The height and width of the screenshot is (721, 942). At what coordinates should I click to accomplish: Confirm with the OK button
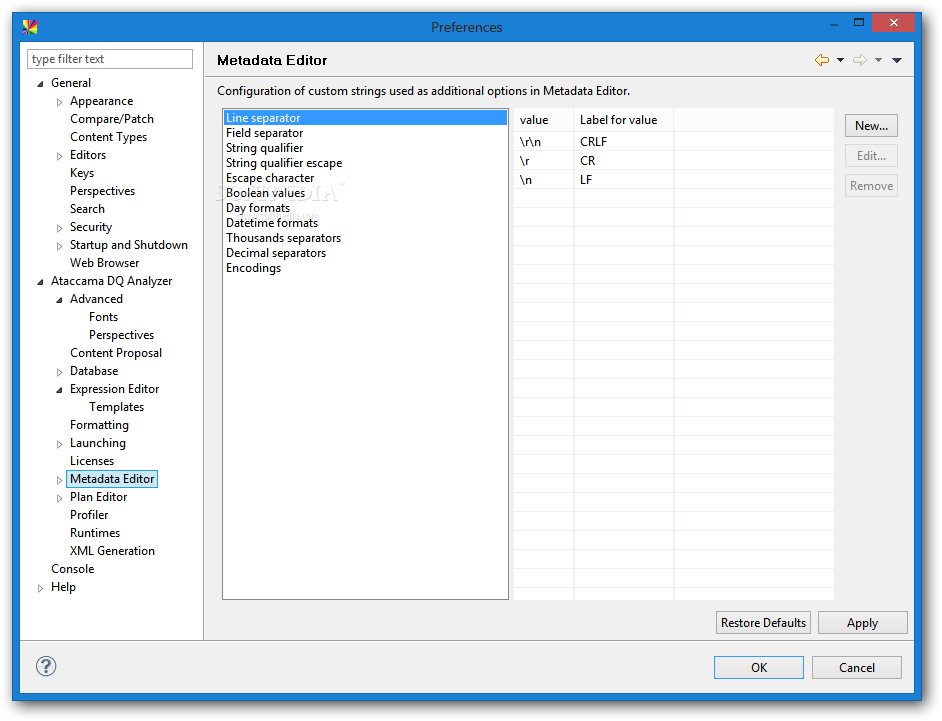[759, 668]
